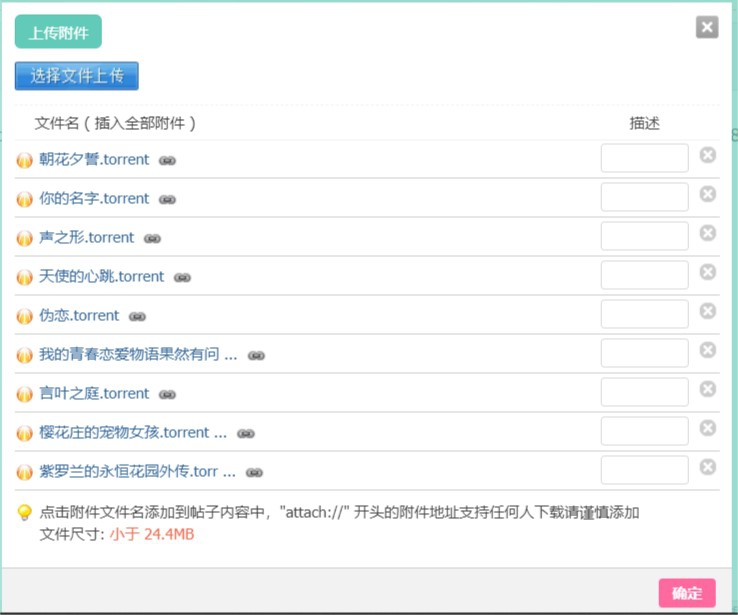The height and width of the screenshot is (615, 738).
Task: Insert 声之形.torrent file name into post
Action: (86, 238)
